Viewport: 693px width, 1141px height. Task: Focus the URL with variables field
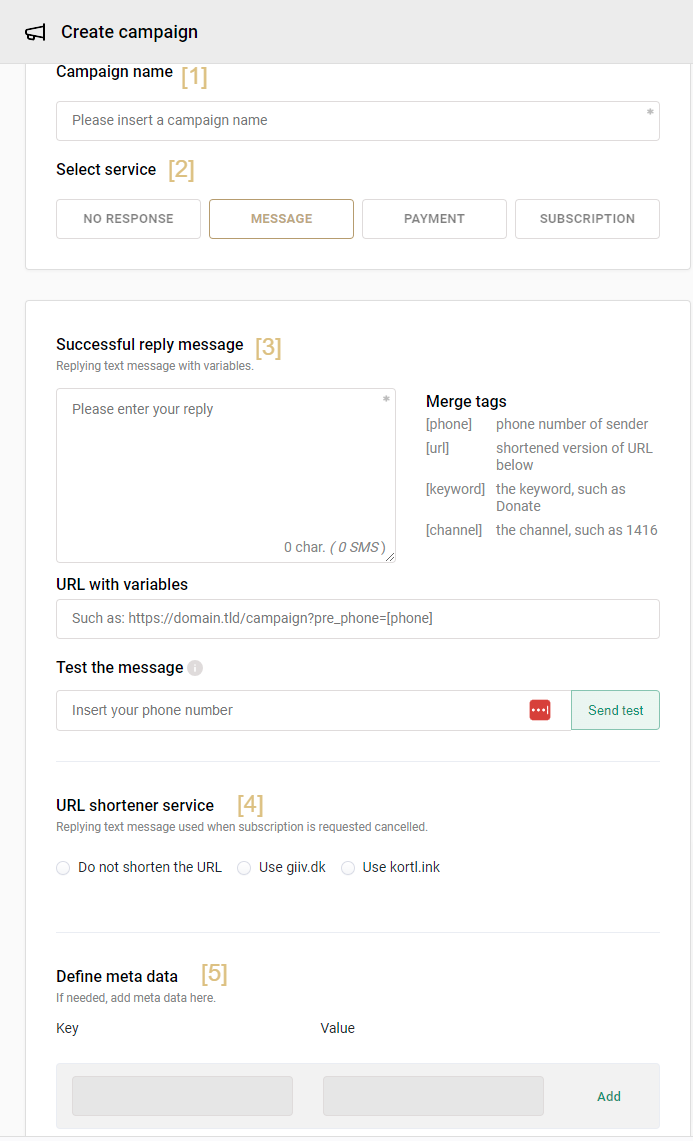point(358,619)
